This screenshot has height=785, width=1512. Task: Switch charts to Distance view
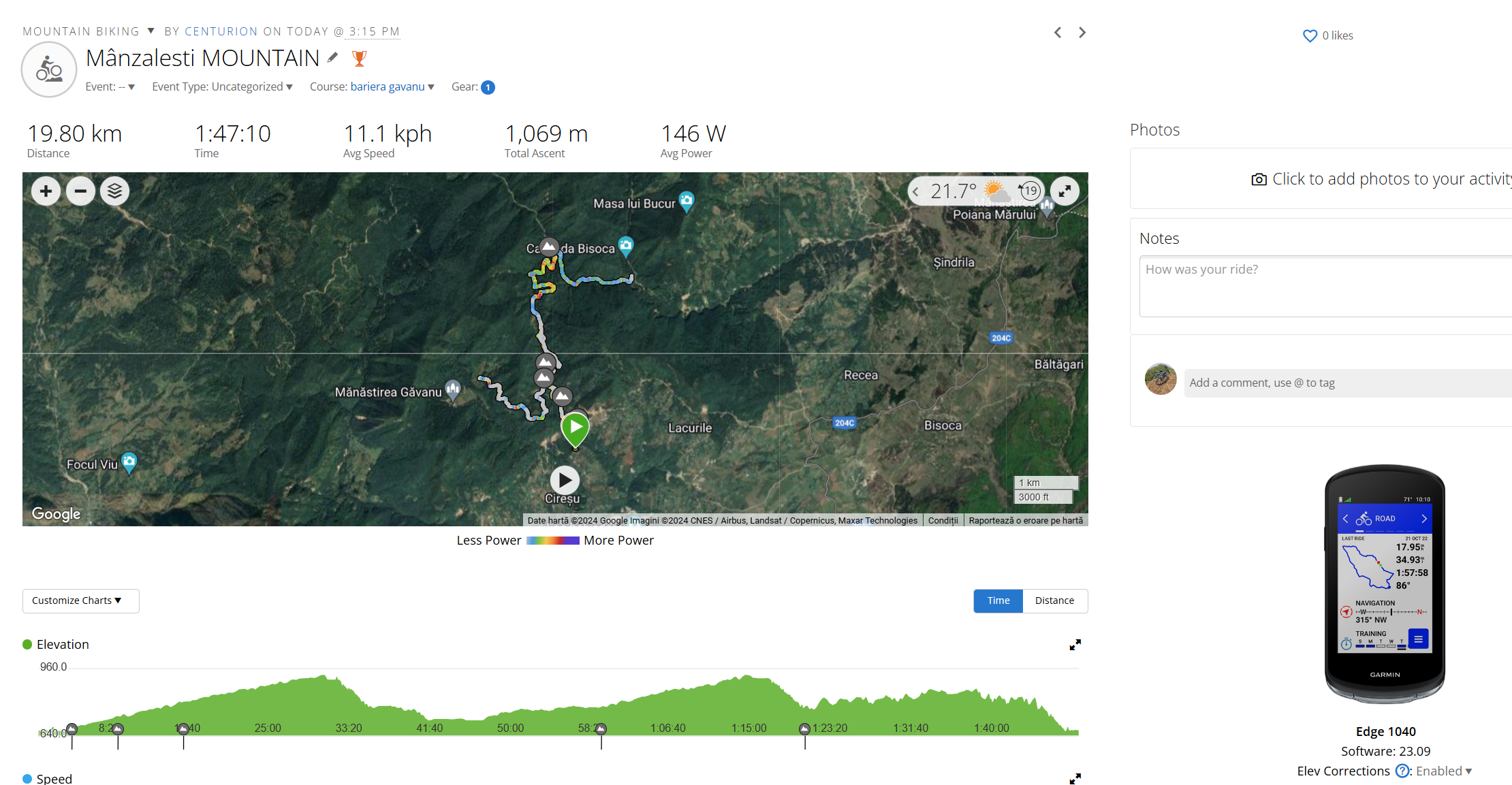coord(1054,600)
